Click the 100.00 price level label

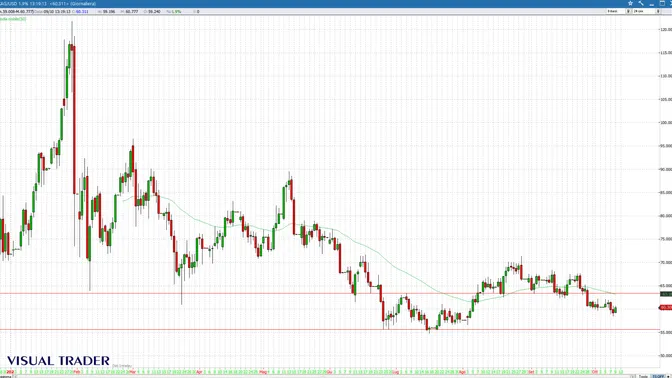pyautogui.click(x=666, y=123)
